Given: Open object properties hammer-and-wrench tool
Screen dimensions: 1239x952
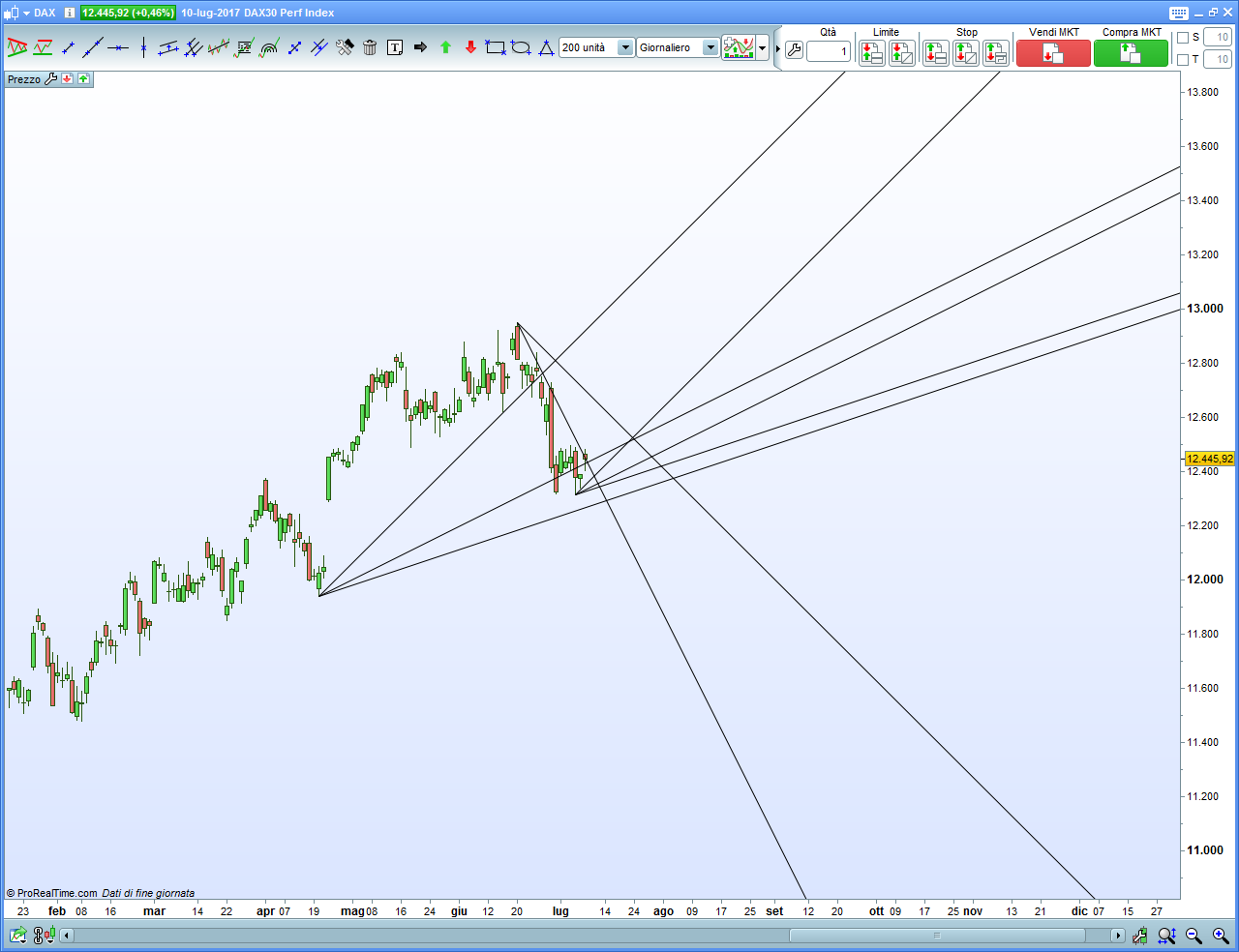Looking at the screenshot, I should point(345,47).
